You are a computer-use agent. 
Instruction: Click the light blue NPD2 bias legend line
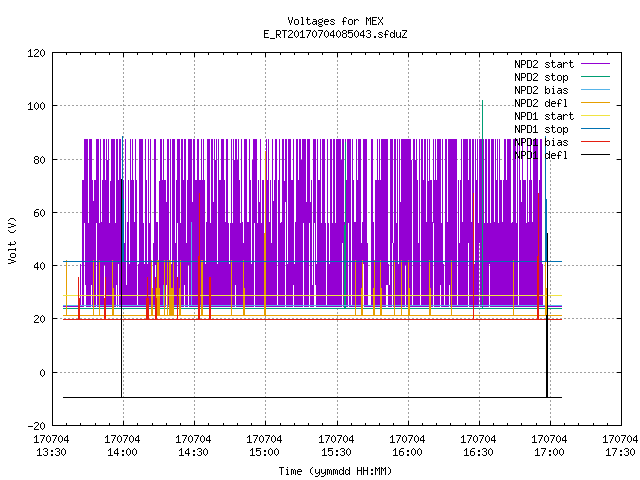coord(596,89)
